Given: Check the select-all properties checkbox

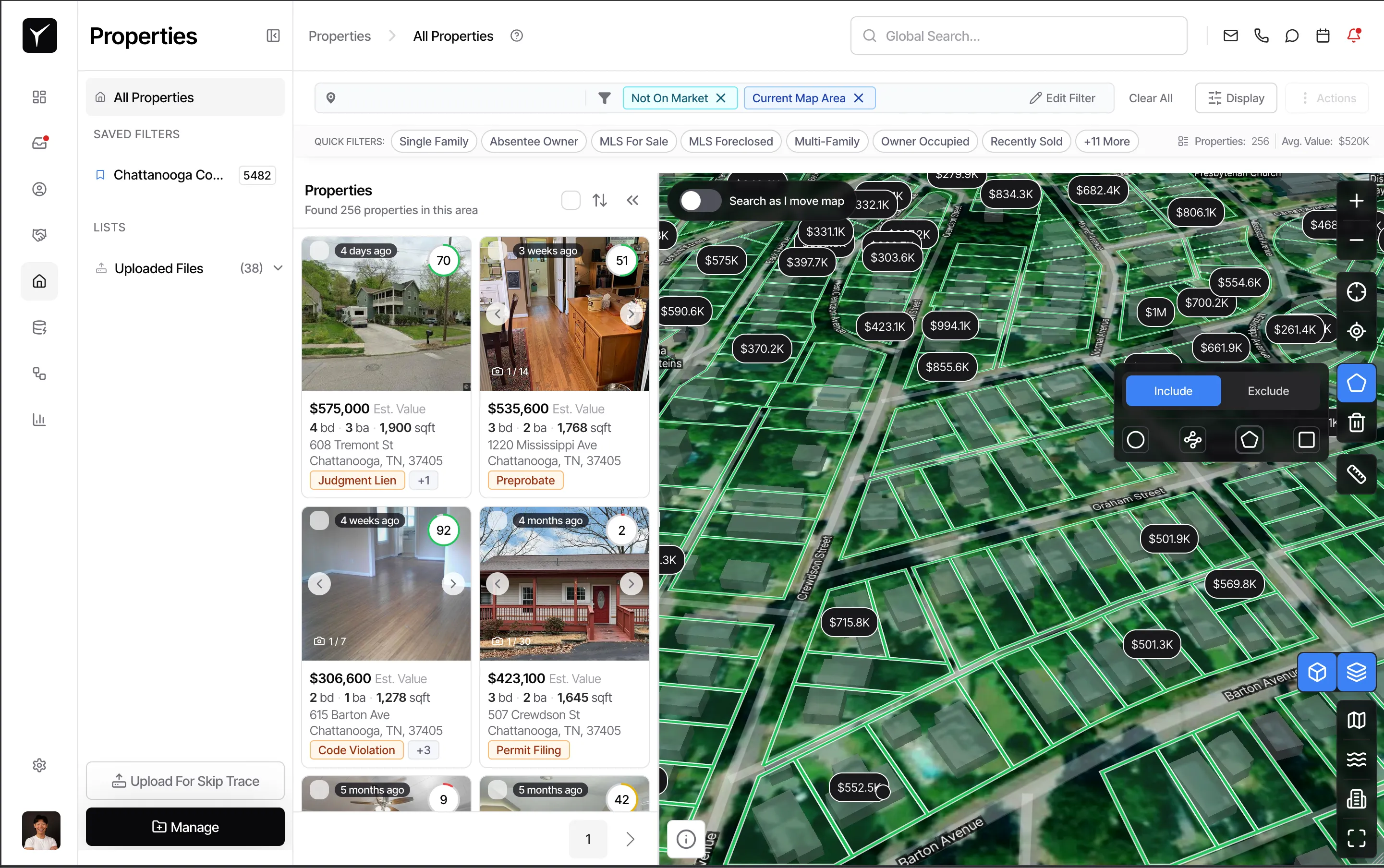Looking at the screenshot, I should pyautogui.click(x=570, y=200).
